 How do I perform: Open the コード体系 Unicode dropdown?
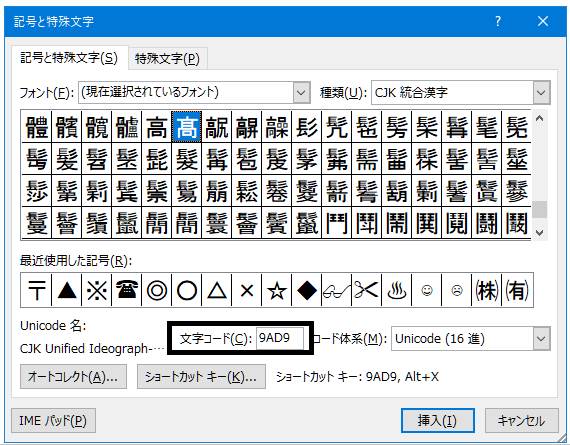(x=541, y=339)
